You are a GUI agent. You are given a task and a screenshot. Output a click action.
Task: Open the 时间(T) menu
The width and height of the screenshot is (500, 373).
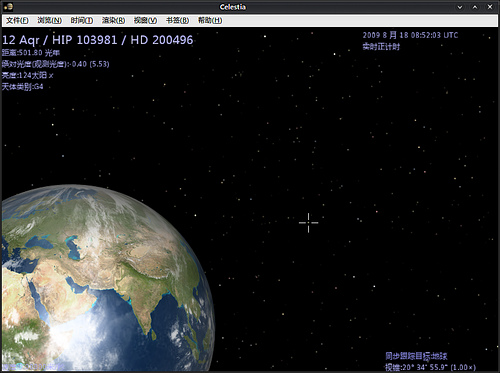click(82, 20)
